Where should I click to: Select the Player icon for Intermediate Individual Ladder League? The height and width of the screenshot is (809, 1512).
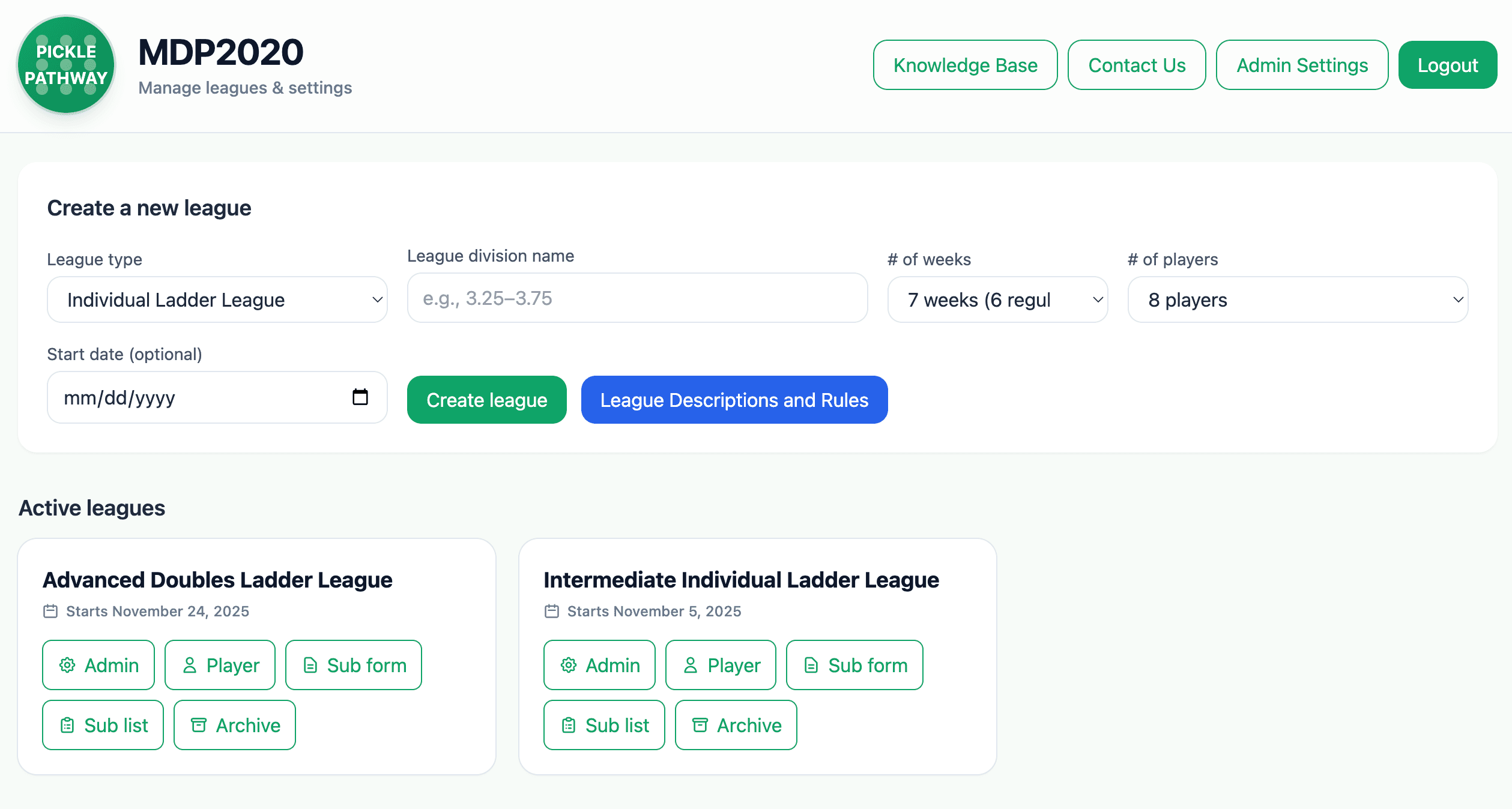[x=721, y=665]
